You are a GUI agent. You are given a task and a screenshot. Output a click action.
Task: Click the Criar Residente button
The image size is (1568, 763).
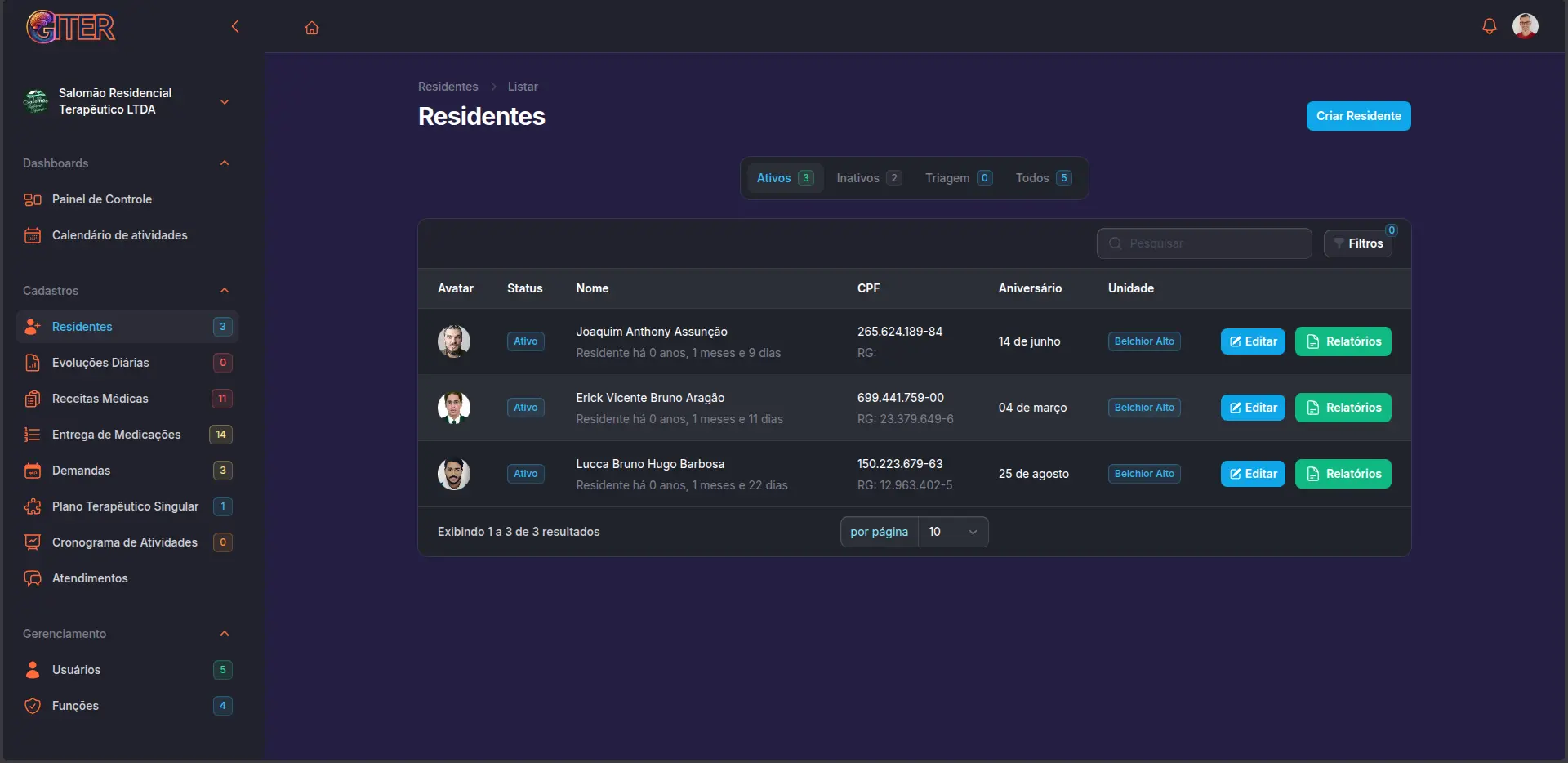tap(1358, 116)
